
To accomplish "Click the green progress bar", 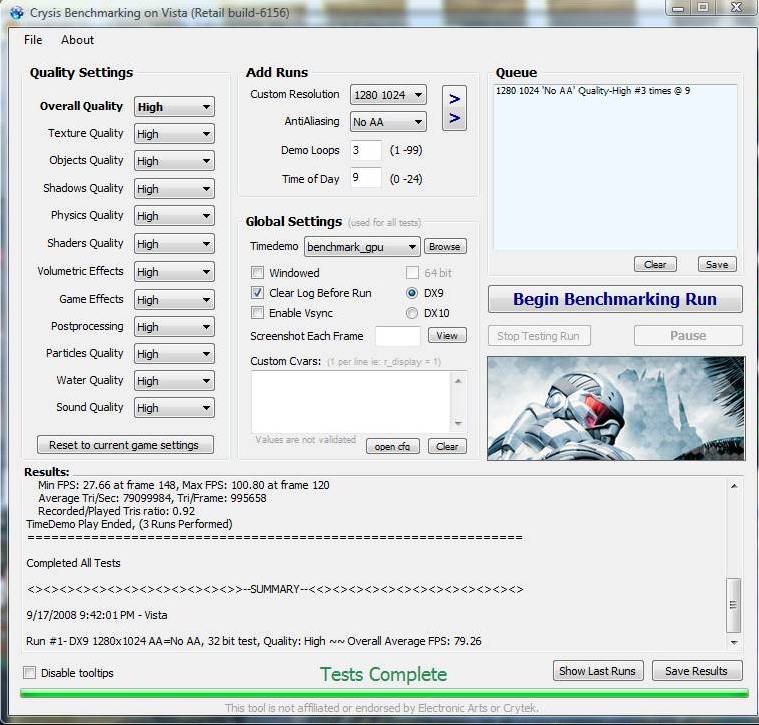I will click(x=384, y=693).
